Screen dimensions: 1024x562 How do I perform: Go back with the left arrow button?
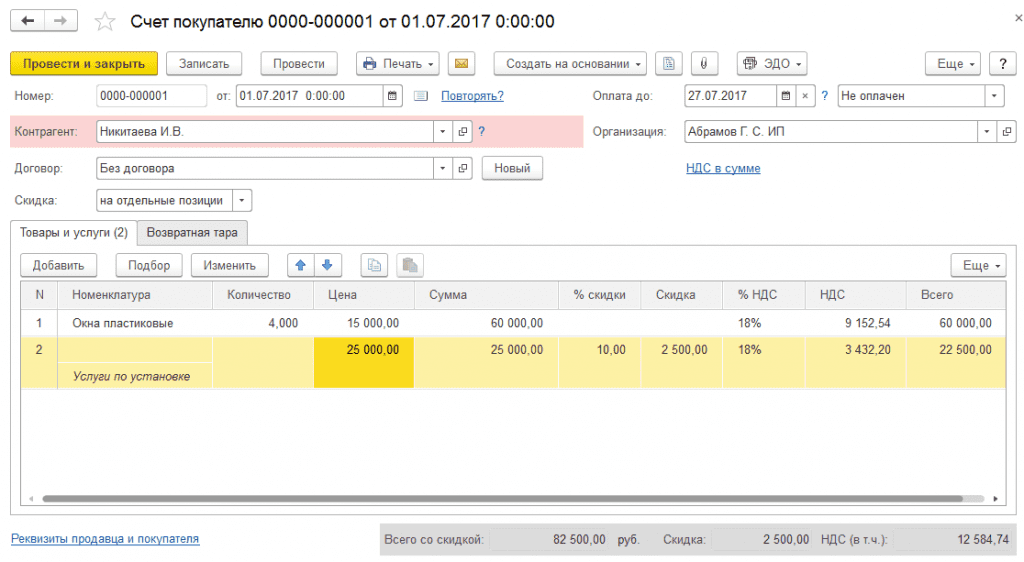click(27, 21)
